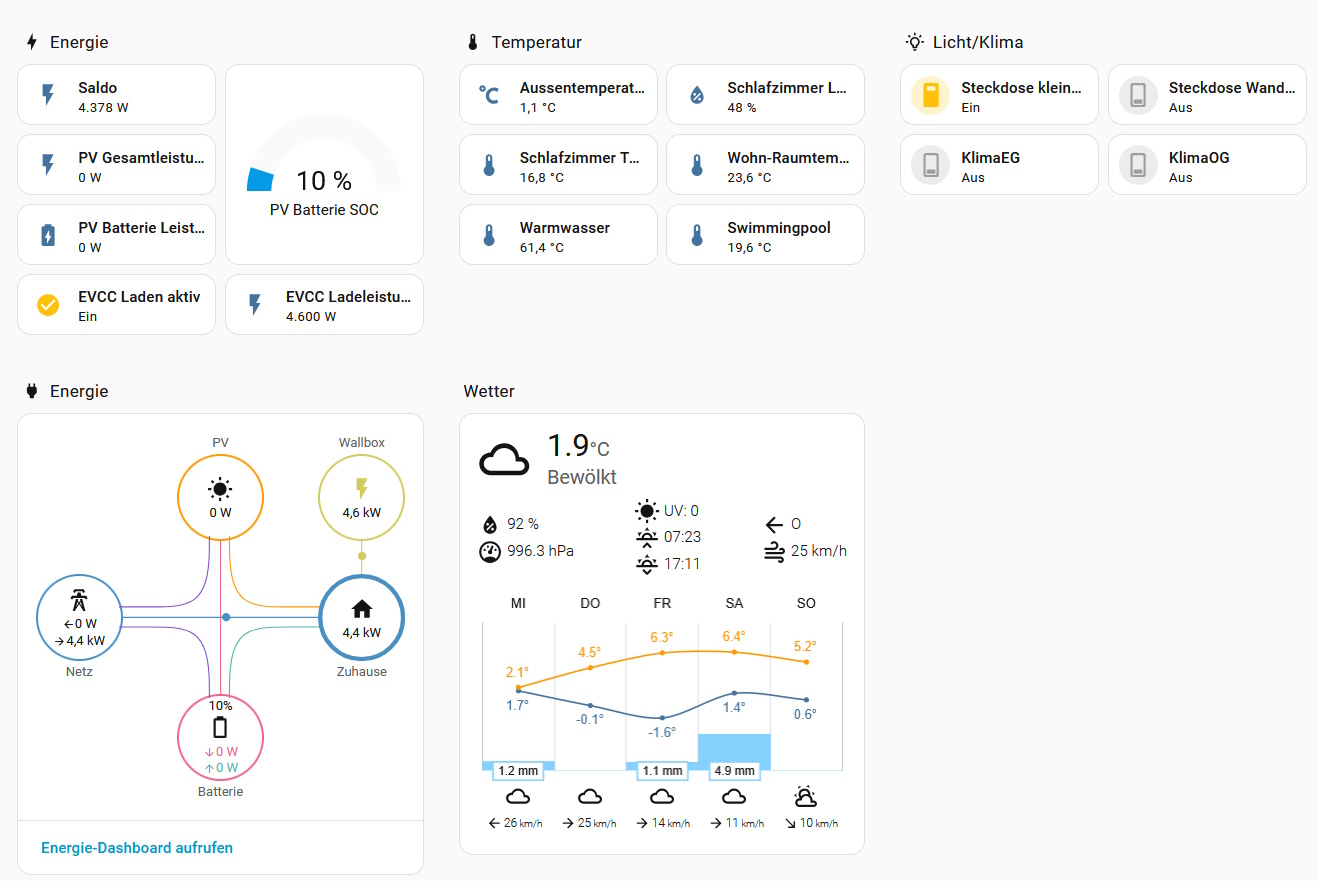1319x881 pixels.
Task: Click the house icon in Zuhause circle
Action: [x=361, y=609]
